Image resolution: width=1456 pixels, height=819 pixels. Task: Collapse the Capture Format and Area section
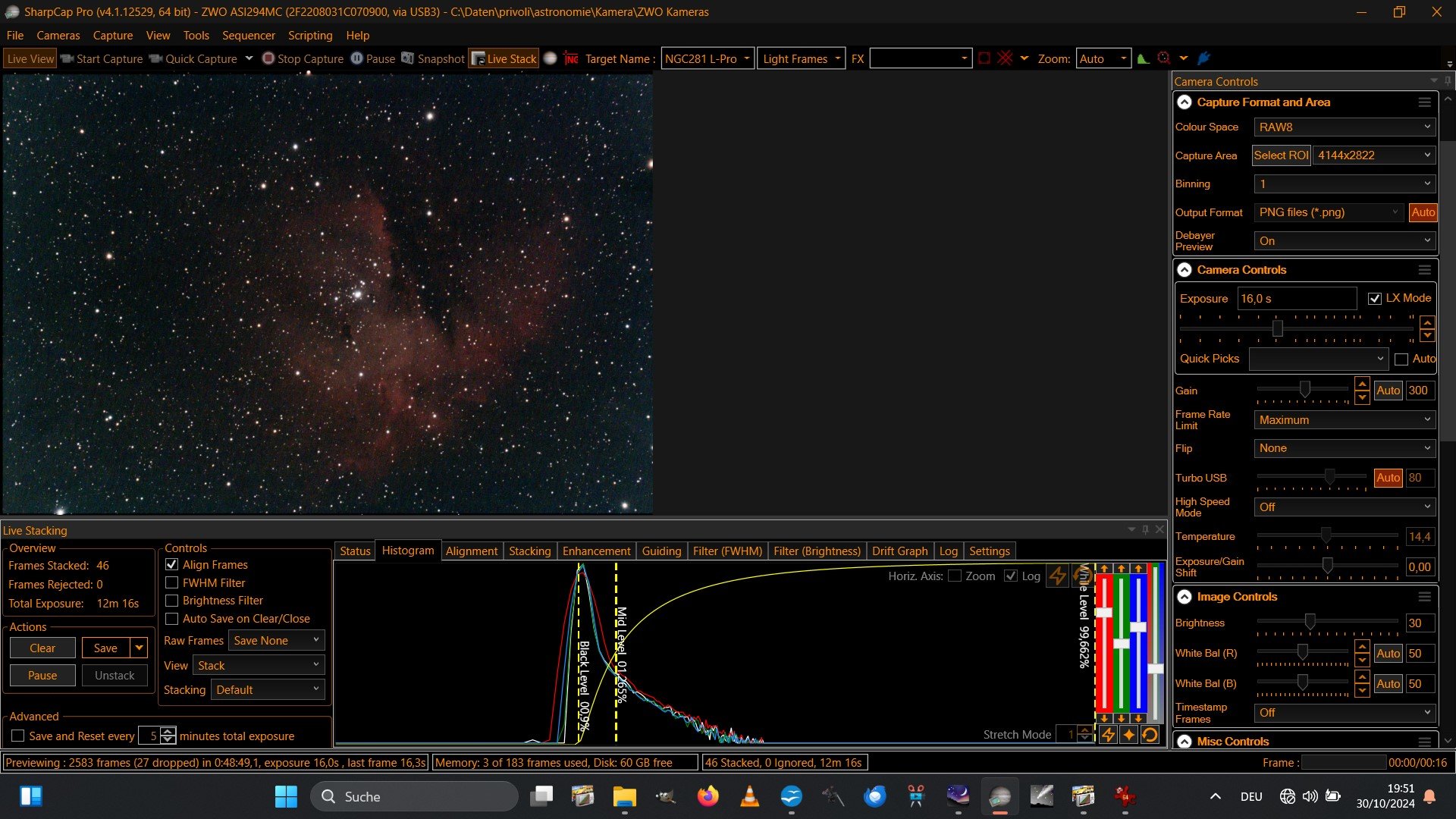point(1185,102)
